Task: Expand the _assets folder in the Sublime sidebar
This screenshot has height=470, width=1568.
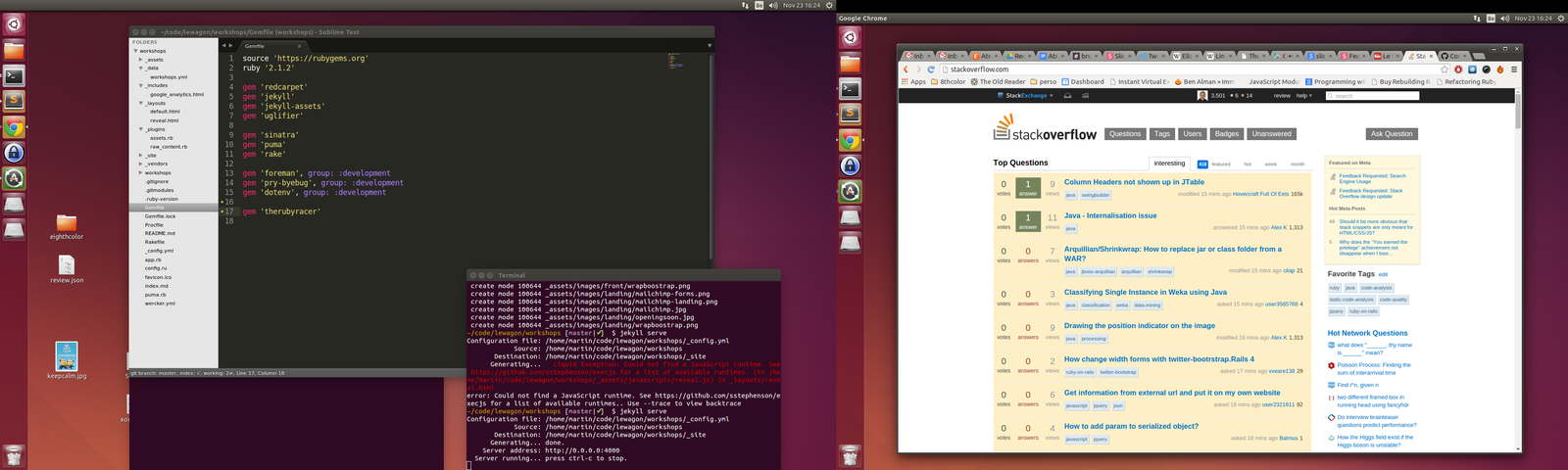Action: pyautogui.click(x=141, y=60)
